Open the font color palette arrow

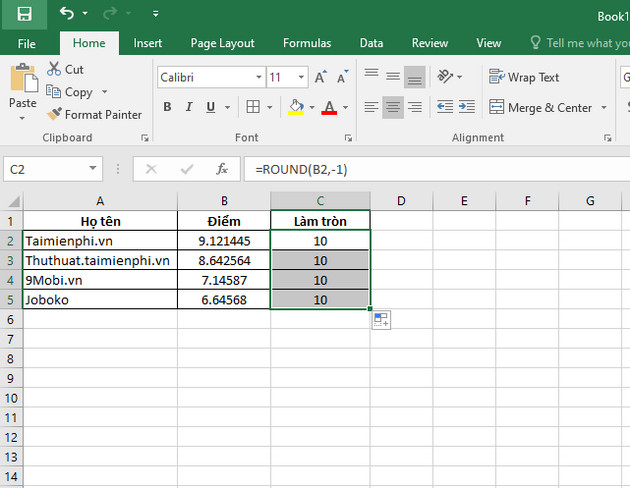346,107
